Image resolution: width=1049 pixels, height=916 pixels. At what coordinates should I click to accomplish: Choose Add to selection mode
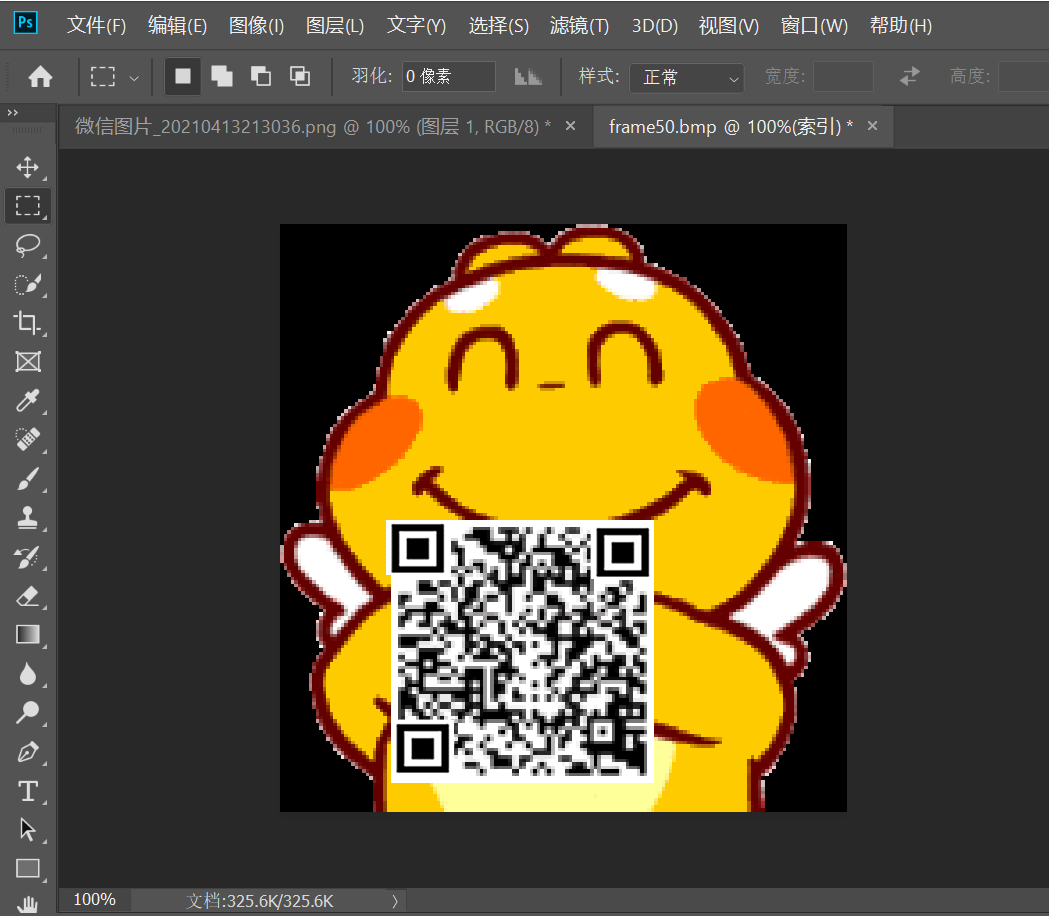click(x=221, y=76)
